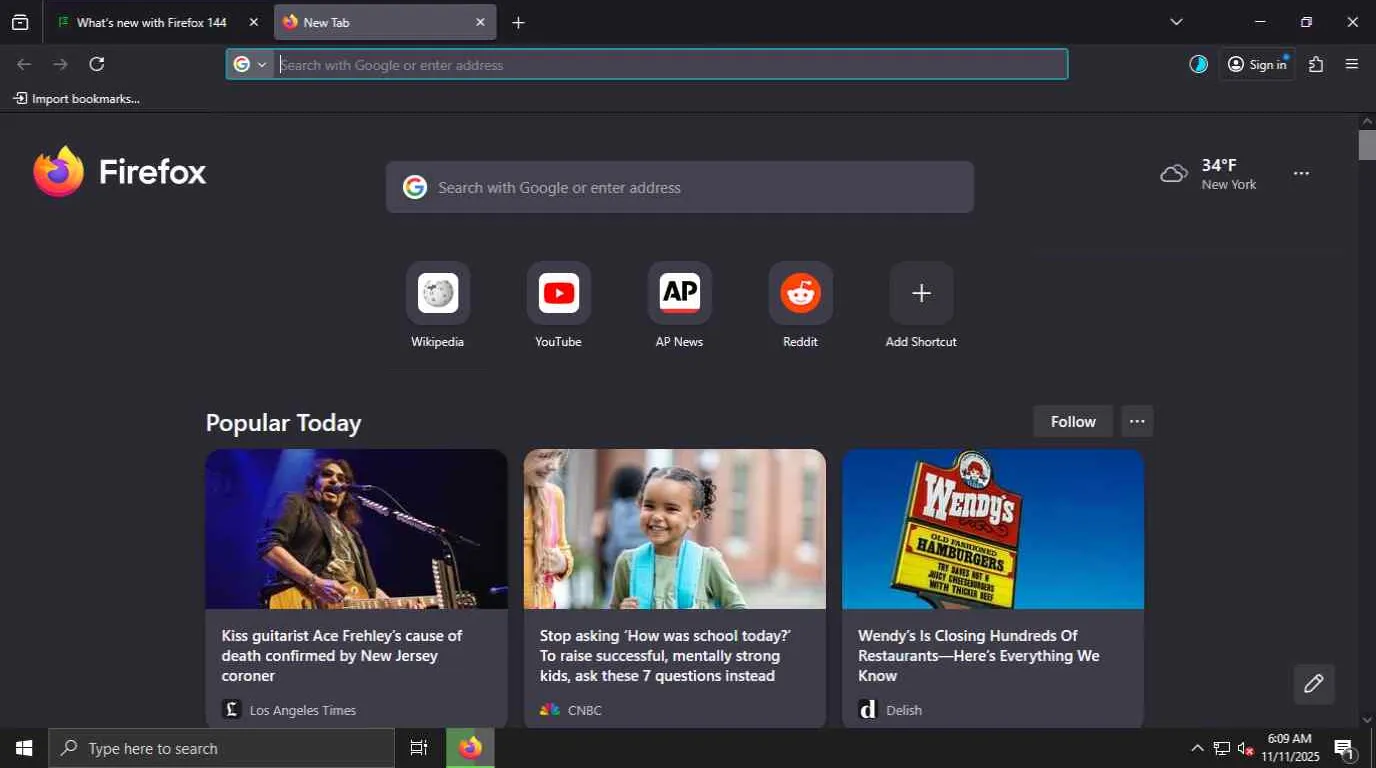
Task: Show hidden system tray icons
Action: point(1197,748)
